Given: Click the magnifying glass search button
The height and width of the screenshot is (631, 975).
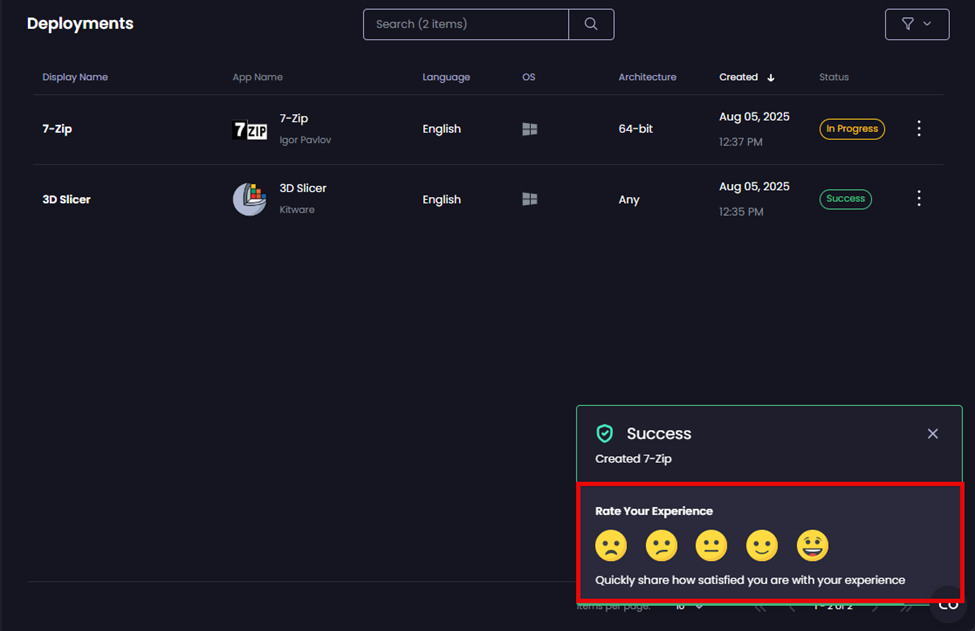Looking at the screenshot, I should (591, 24).
